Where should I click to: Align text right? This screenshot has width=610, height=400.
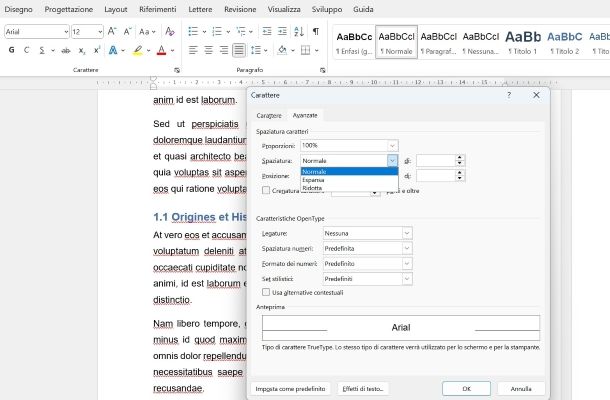pos(224,50)
